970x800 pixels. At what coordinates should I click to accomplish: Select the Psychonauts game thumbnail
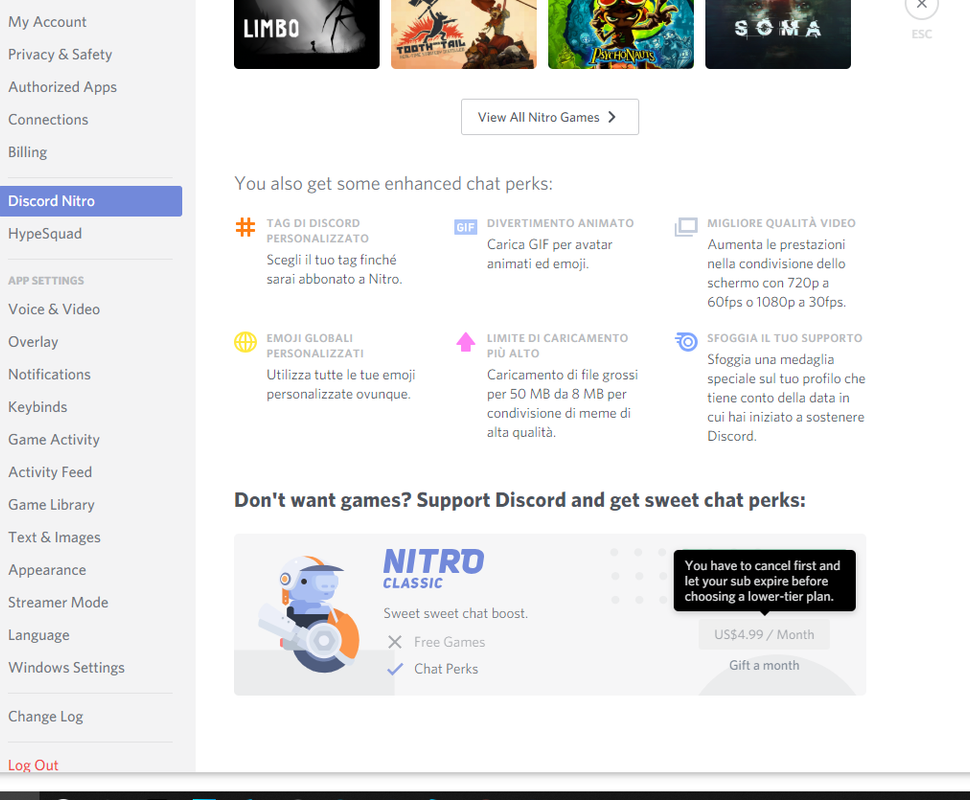coord(621,34)
